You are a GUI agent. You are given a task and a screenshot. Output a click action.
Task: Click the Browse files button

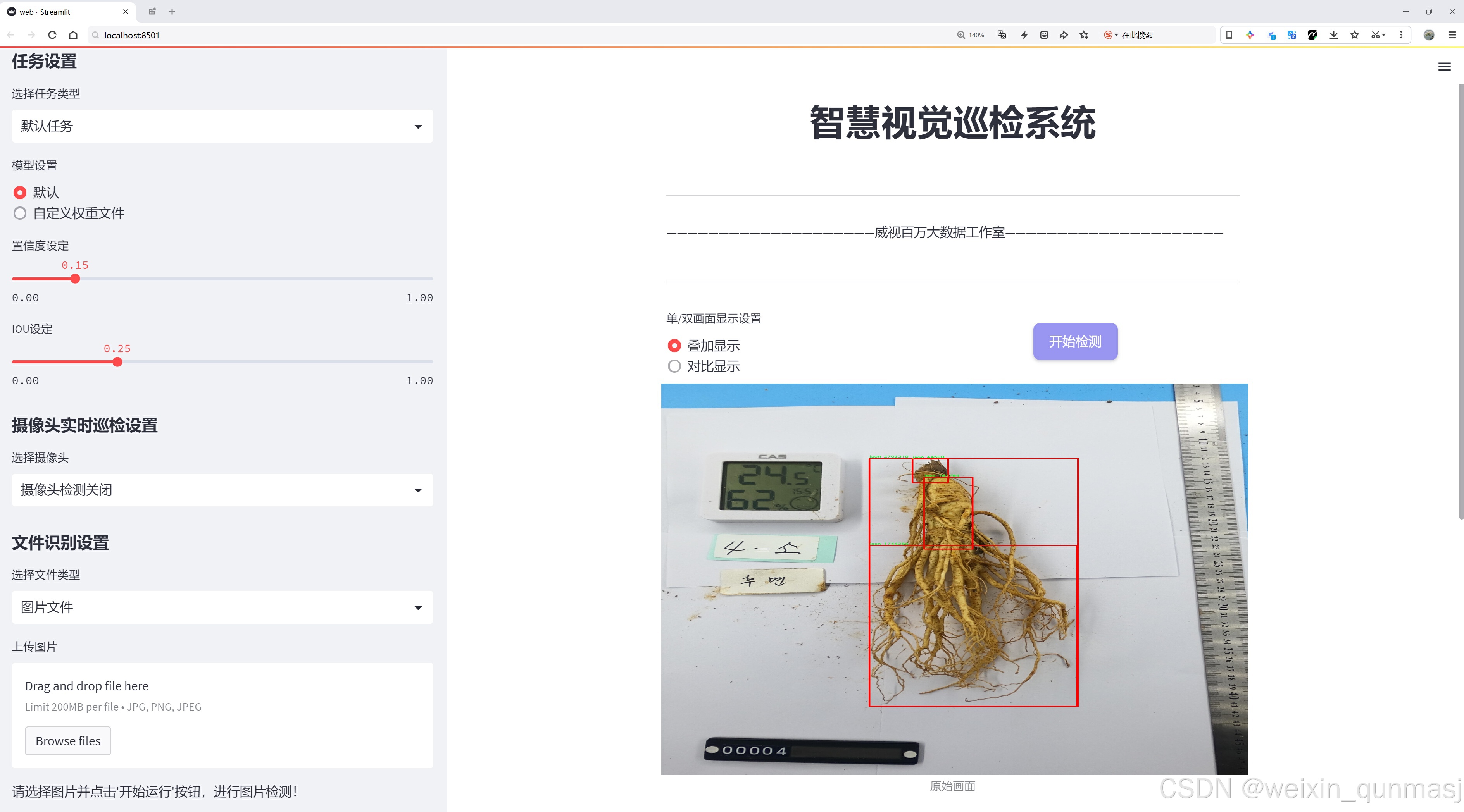pyautogui.click(x=67, y=741)
